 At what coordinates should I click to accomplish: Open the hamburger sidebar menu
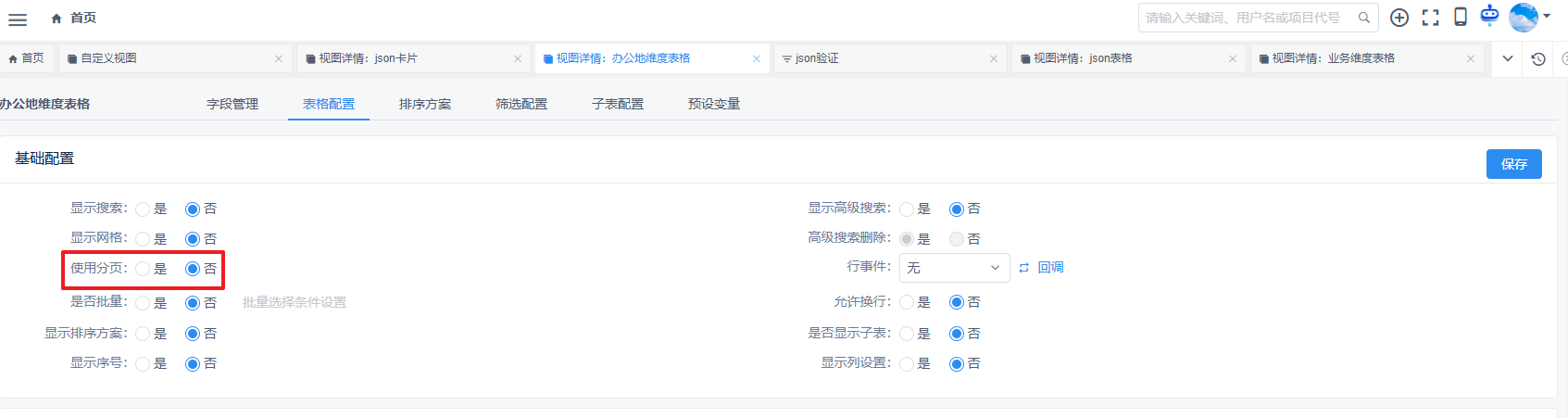[x=18, y=19]
